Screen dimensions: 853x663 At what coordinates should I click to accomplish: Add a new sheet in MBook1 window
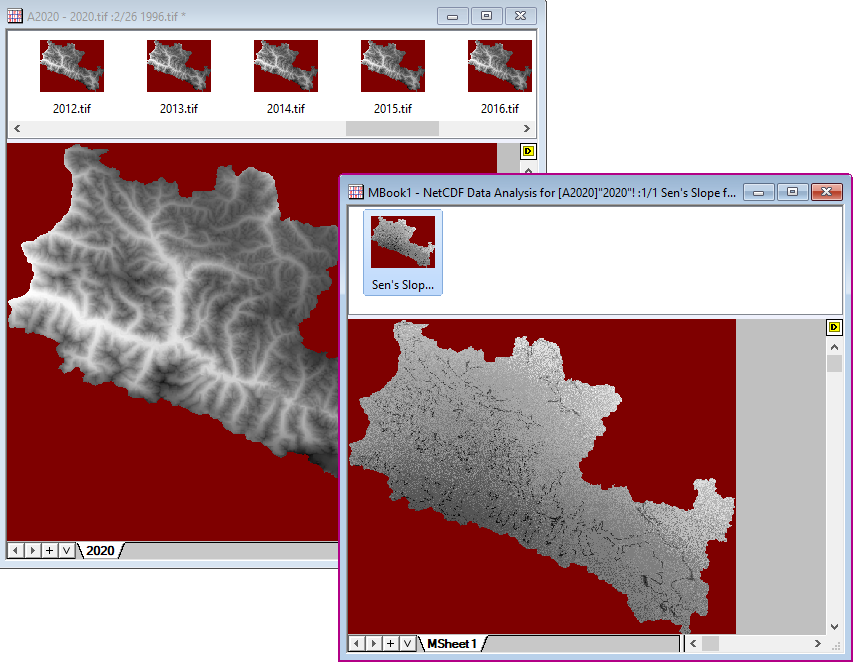tap(390, 643)
